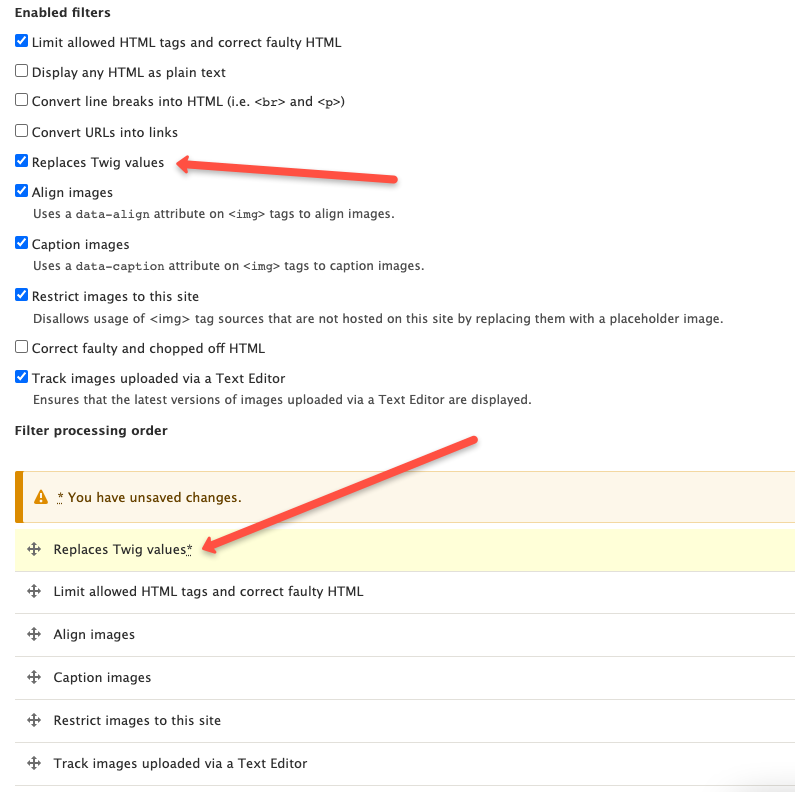Click the warning triangle icon in unsaved changes message
Viewport: 795px width, 792px height.
[x=41, y=497]
